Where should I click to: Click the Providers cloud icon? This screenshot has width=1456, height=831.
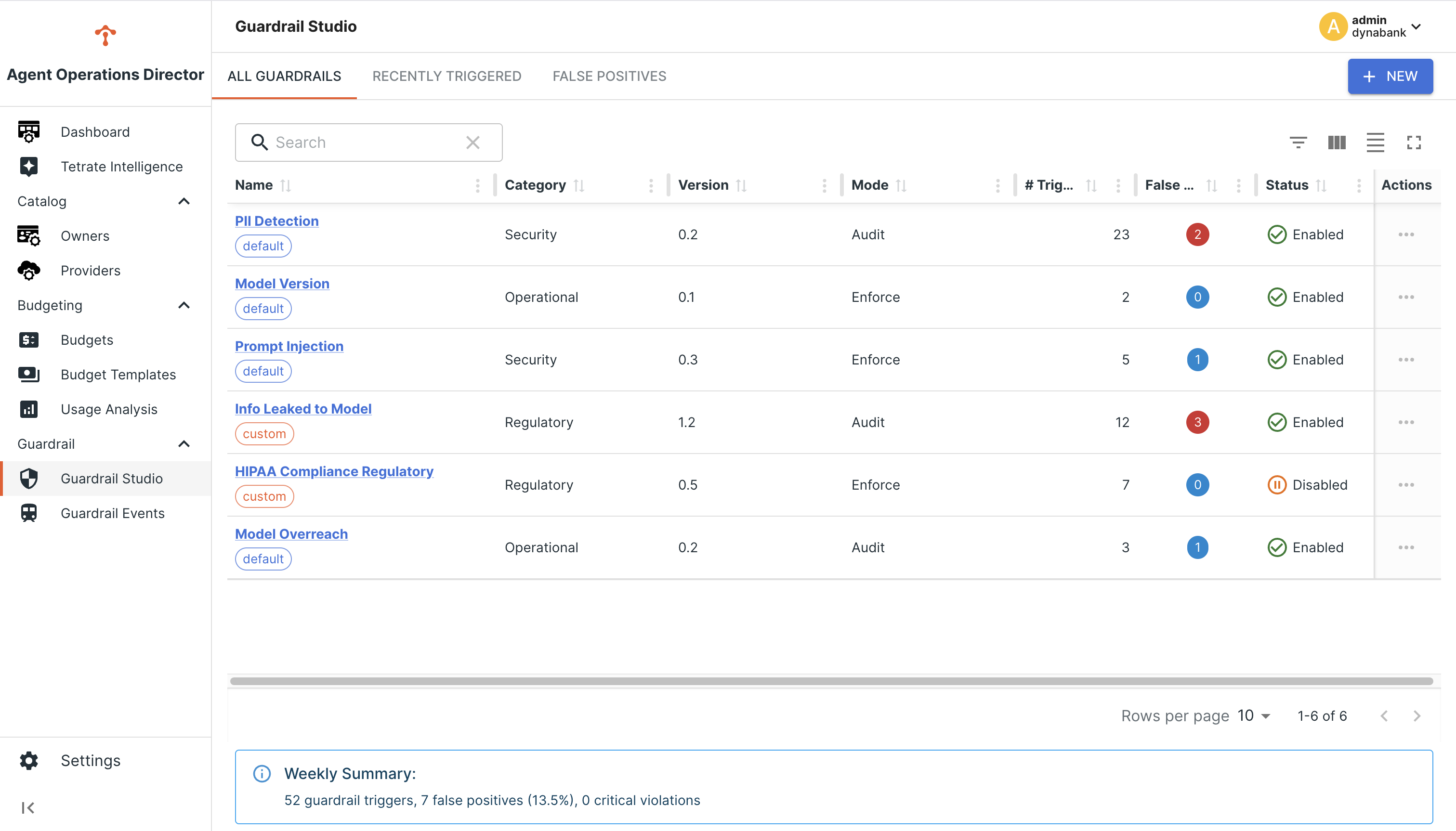(x=28, y=271)
